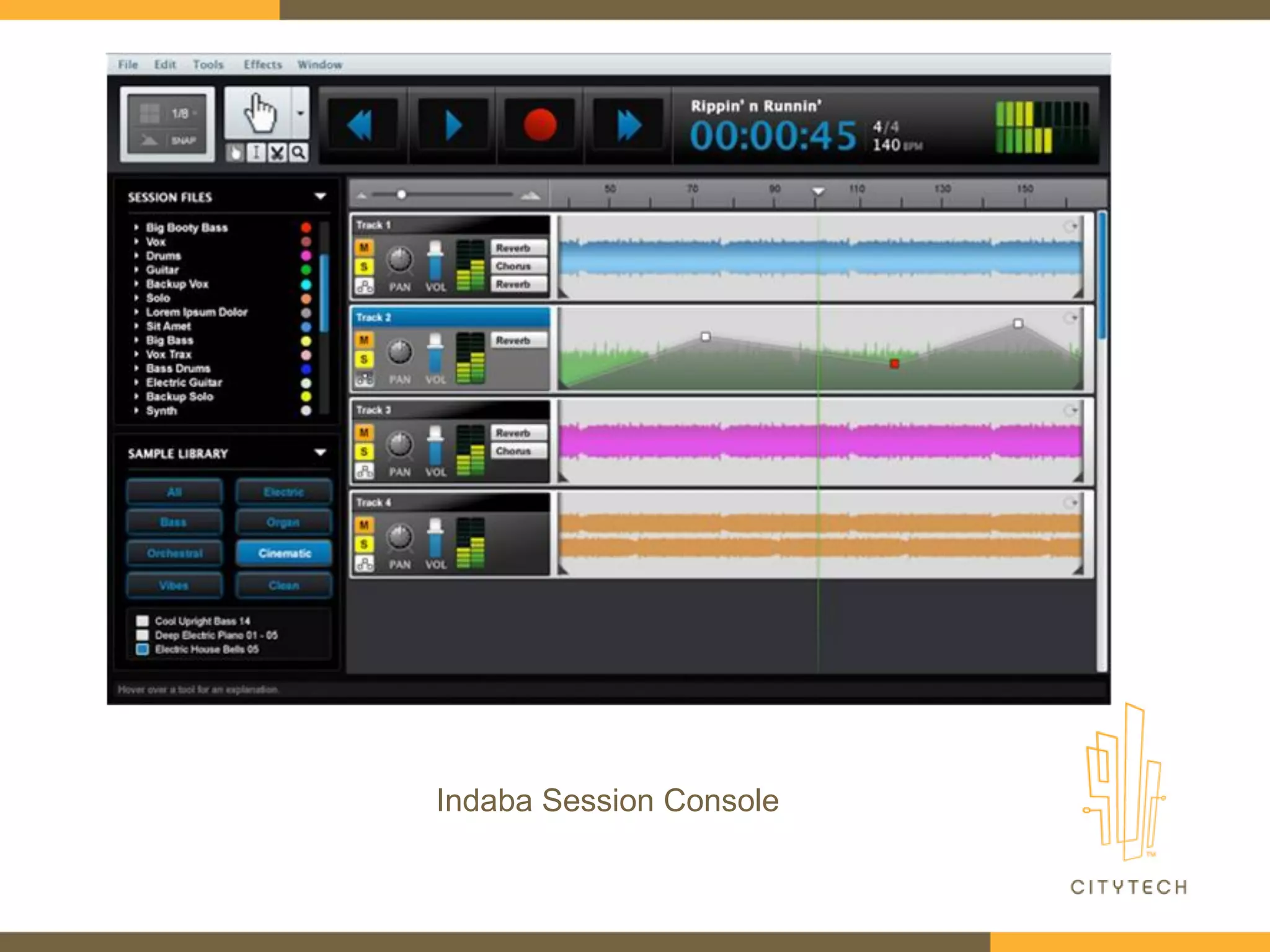Collapse the Session Files panel arrow

320,196
